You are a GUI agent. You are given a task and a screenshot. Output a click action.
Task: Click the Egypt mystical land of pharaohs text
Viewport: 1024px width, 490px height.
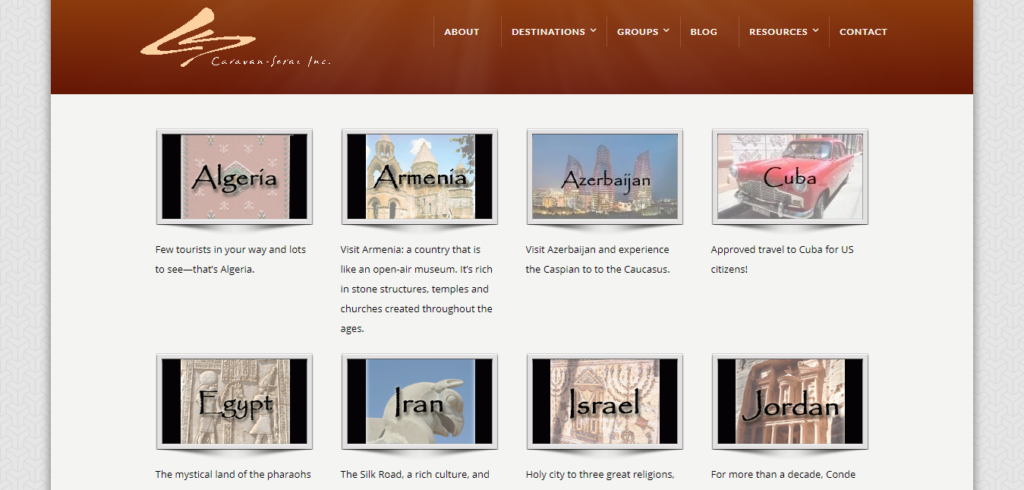tap(233, 474)
